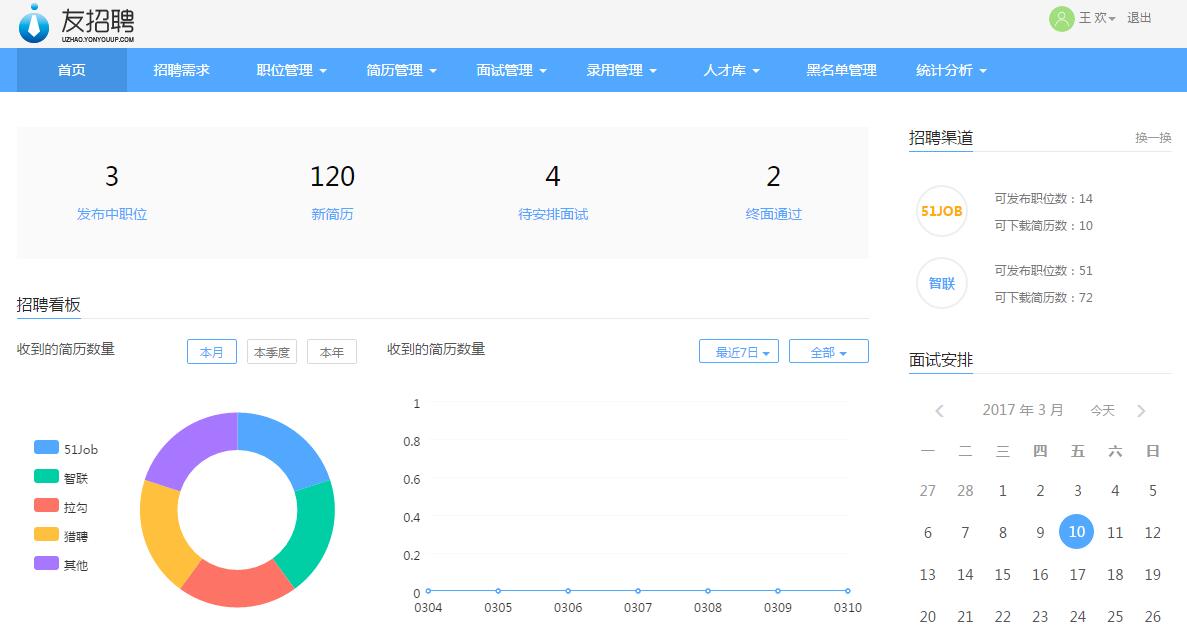
Task: Click the 51JOB channel circle logo
Action: (x=941, y=211)
